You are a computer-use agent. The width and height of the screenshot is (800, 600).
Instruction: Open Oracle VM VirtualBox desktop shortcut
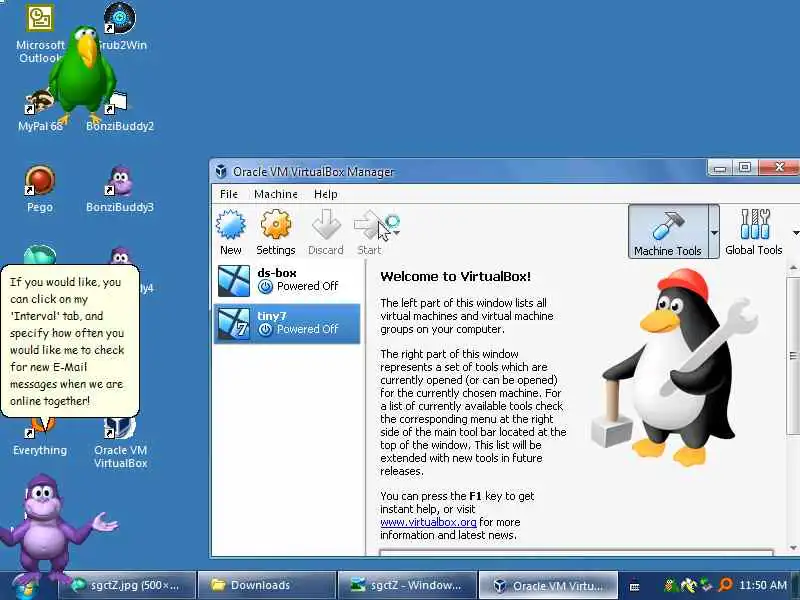point(120,442)
